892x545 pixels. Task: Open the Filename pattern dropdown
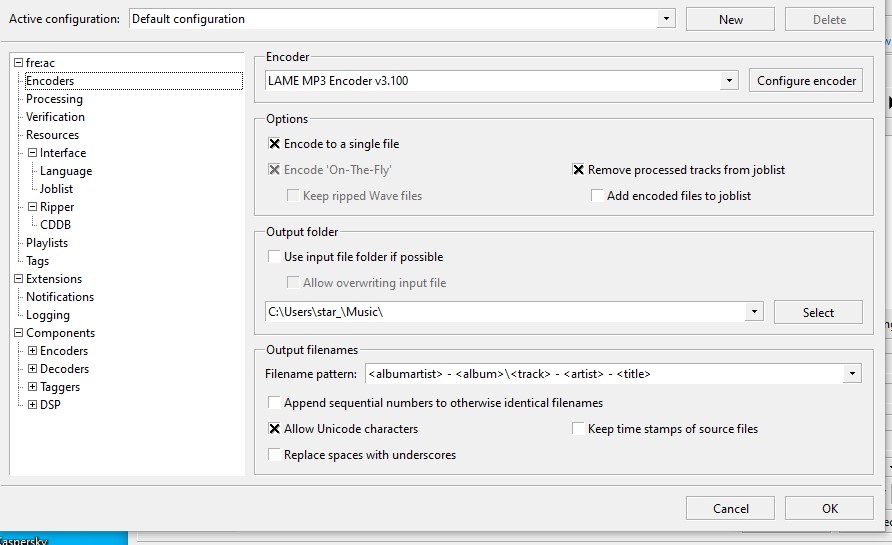tap(852, 374)
